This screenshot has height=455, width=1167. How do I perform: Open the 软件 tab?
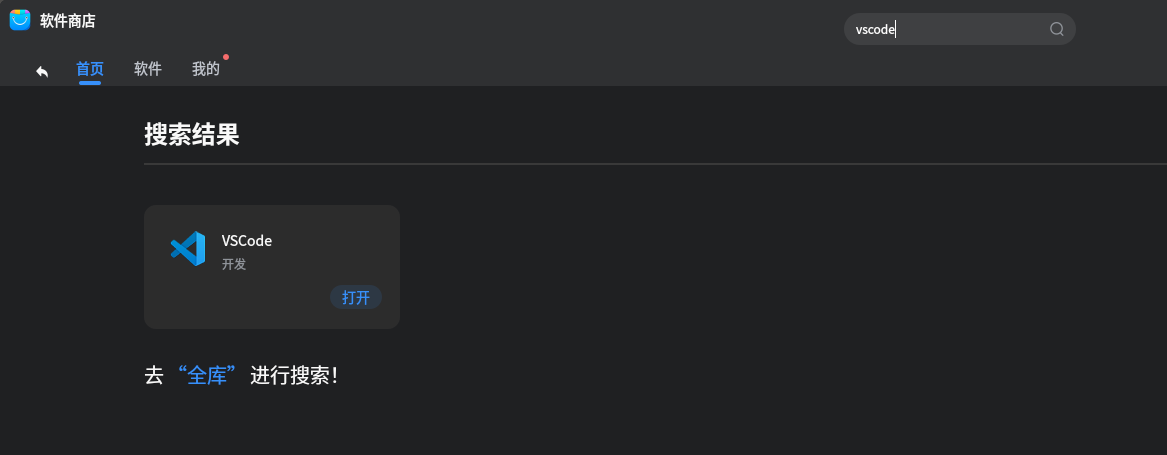click(147, 69)
